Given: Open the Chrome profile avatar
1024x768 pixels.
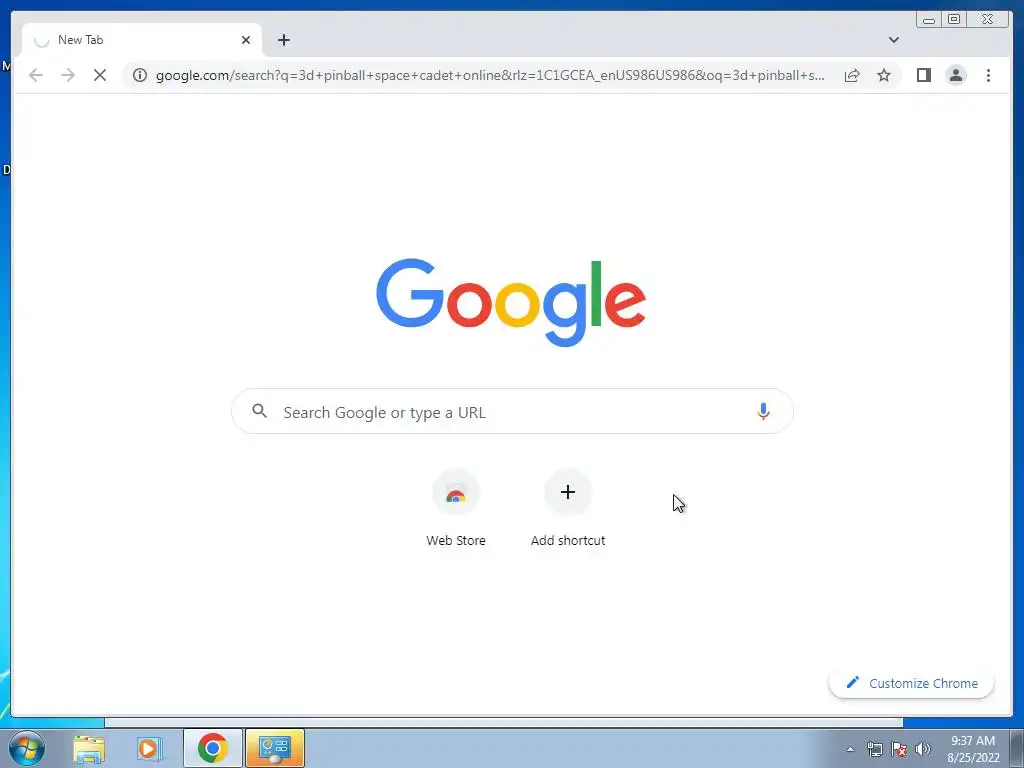Looking at the screenshot, I should pos(956,75).
